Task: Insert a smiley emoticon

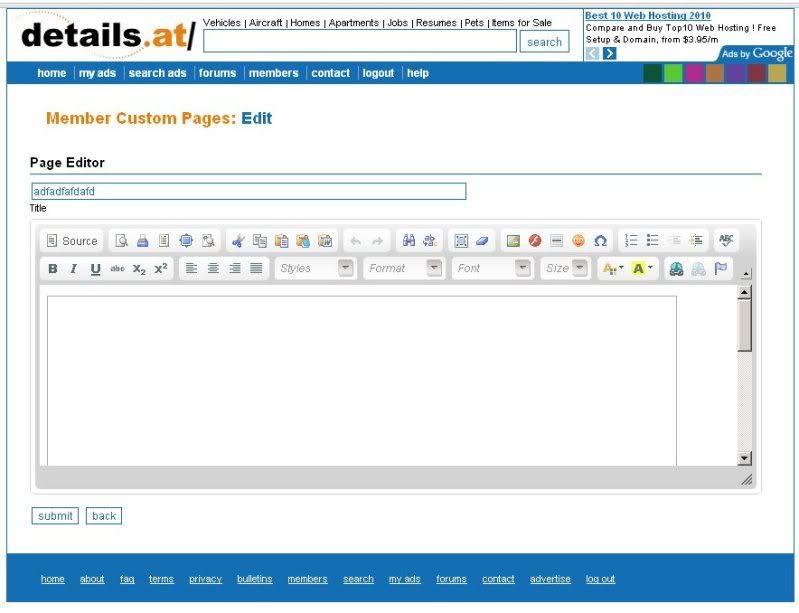Action: click(x=578, y=241)
